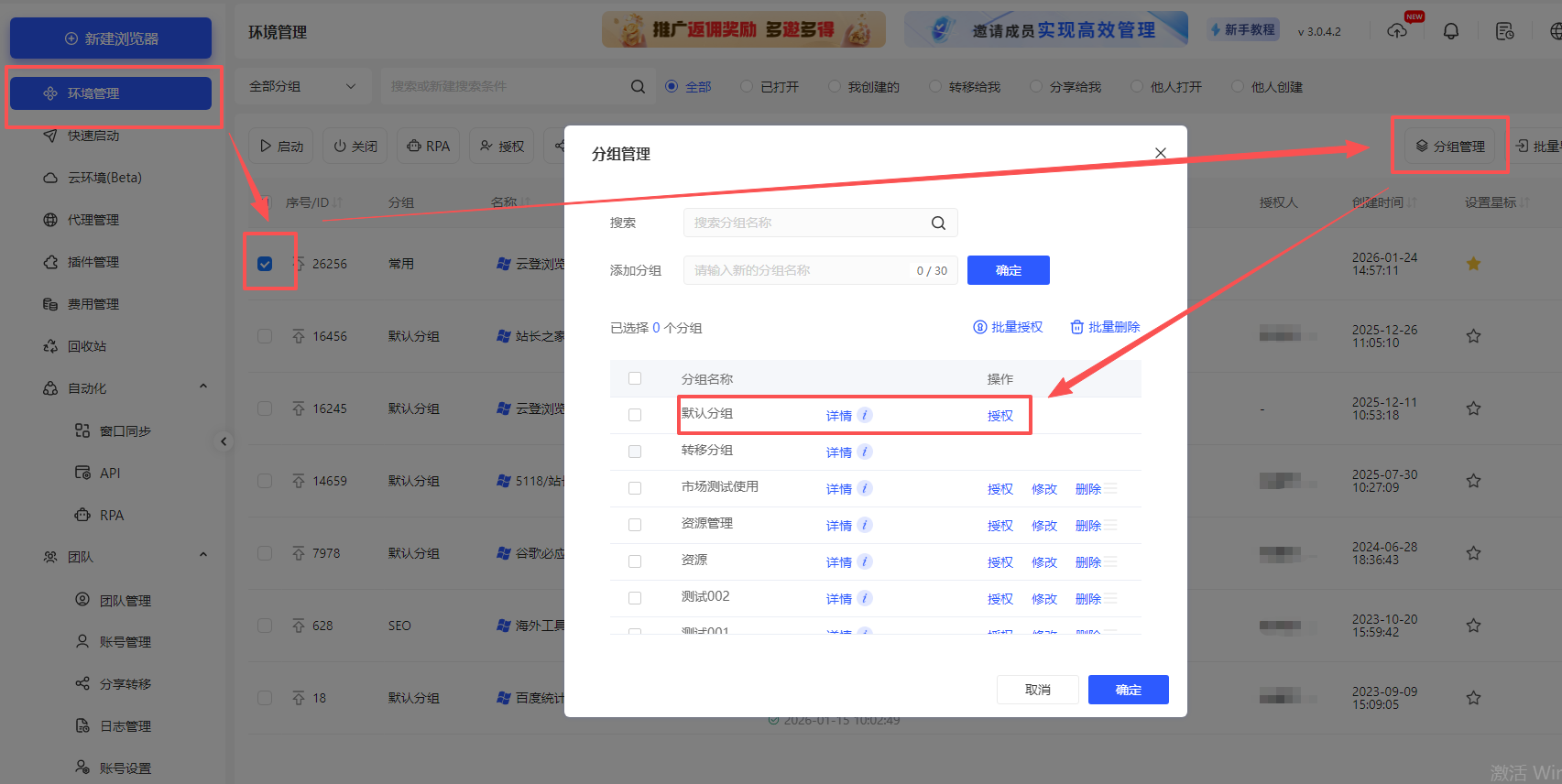The height and width of the screenshot is (784, 1562).
Task: Toggle star for row 16456
Action: (x=1473, y=336)
